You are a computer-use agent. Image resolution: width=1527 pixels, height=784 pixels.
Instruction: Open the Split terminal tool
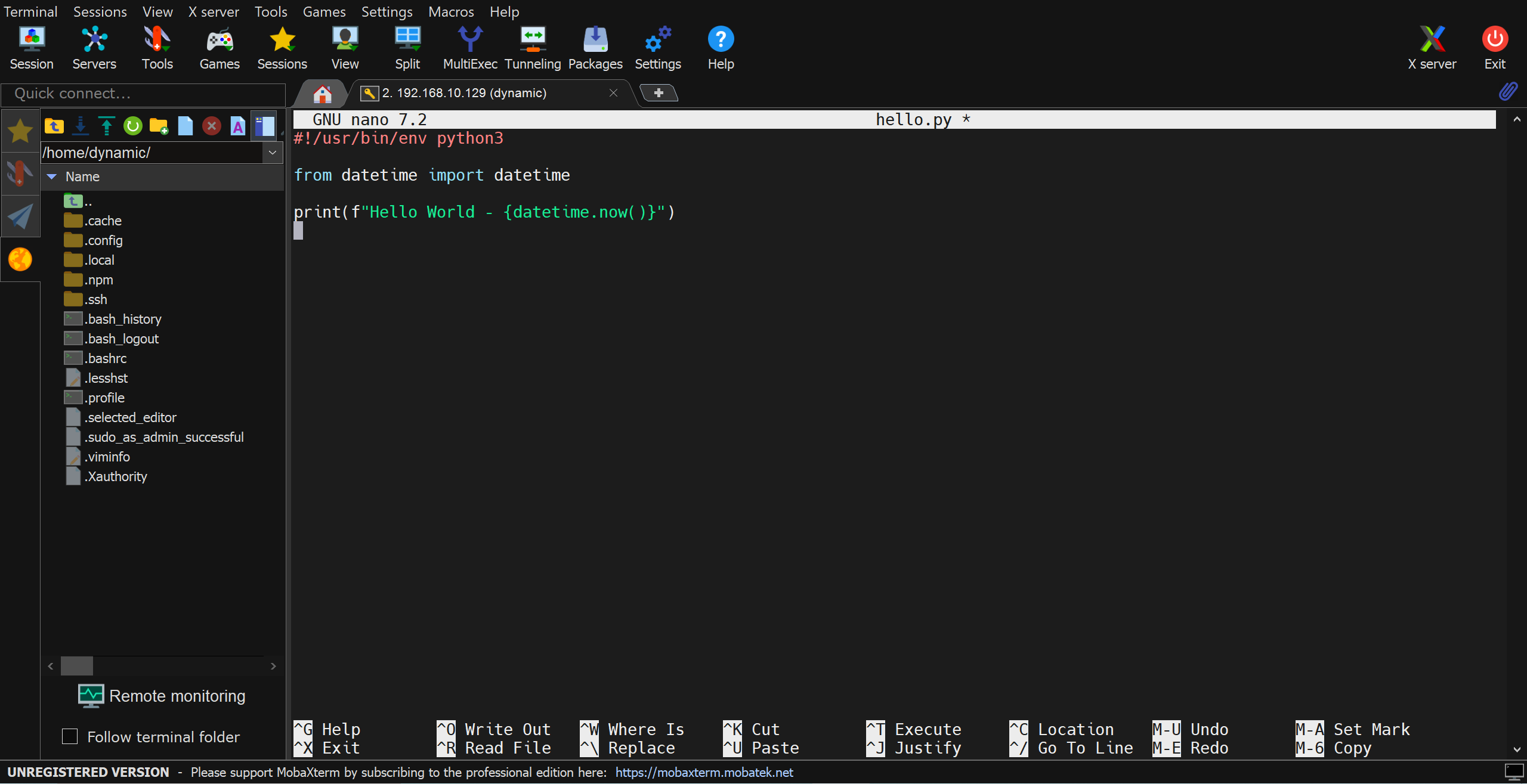407,48
